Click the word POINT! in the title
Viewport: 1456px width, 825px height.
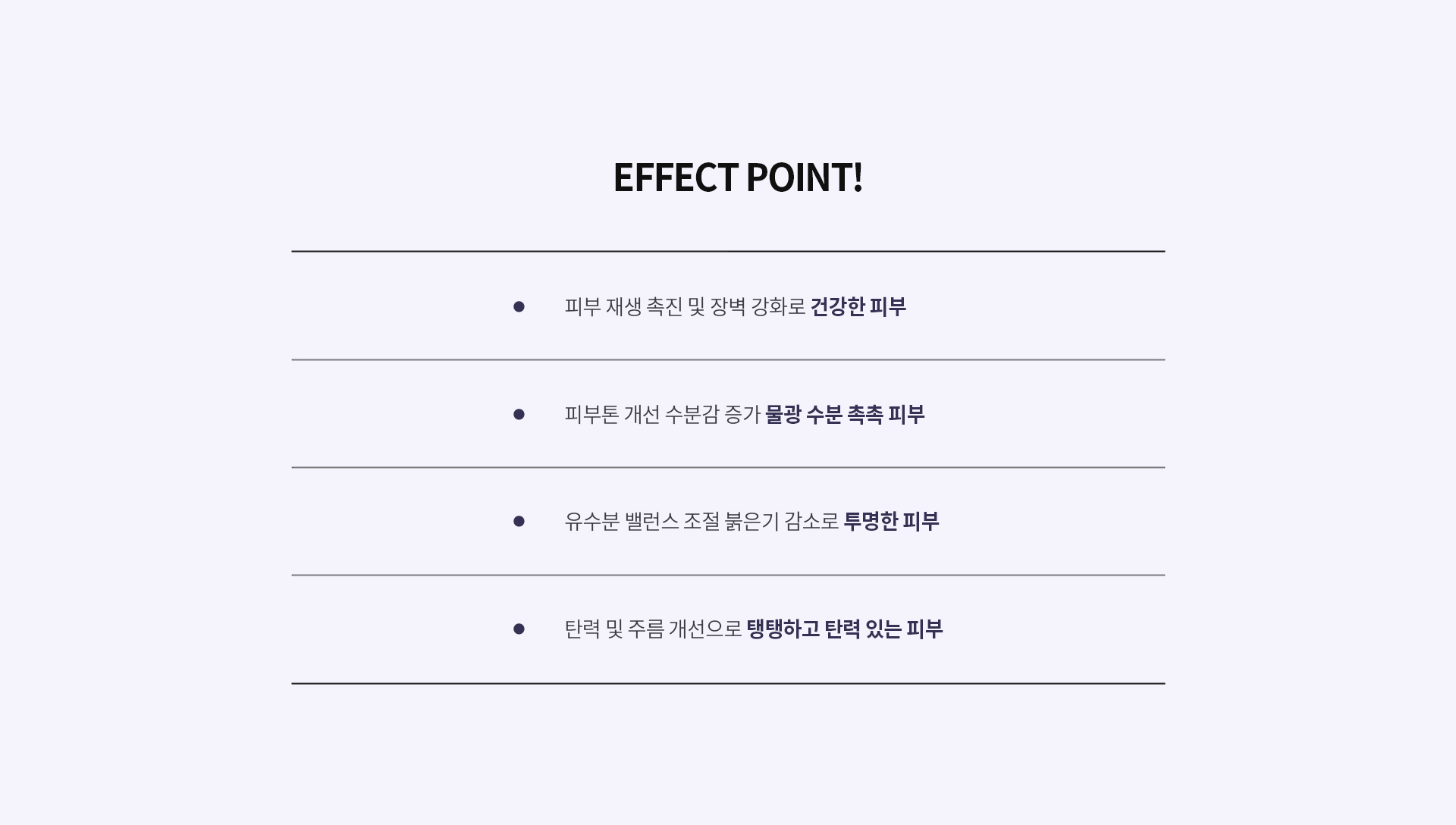802,177
